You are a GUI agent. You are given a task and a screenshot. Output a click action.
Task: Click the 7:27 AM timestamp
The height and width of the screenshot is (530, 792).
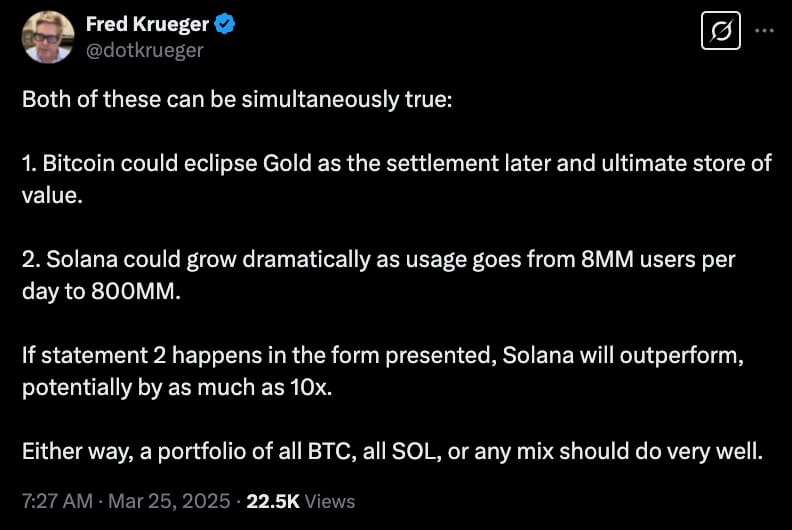pos(58,501)
